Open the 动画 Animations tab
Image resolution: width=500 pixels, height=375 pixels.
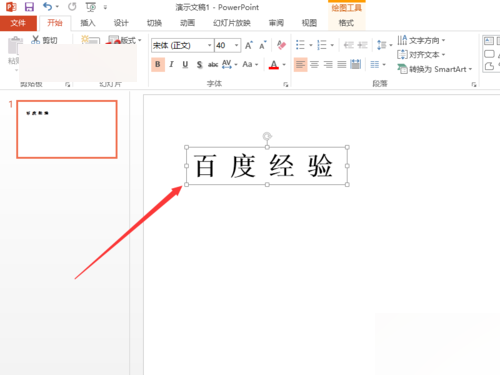tap(187, 23)
